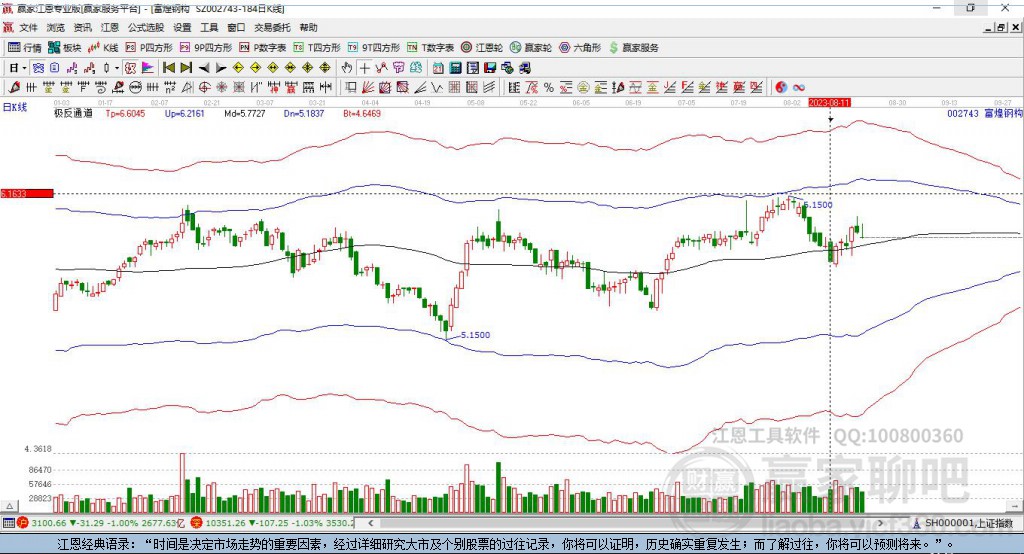The width and height of the screenshot is (1024, 554).
Task: Click SH000001 上证指数 status entry
Action: 968,523
